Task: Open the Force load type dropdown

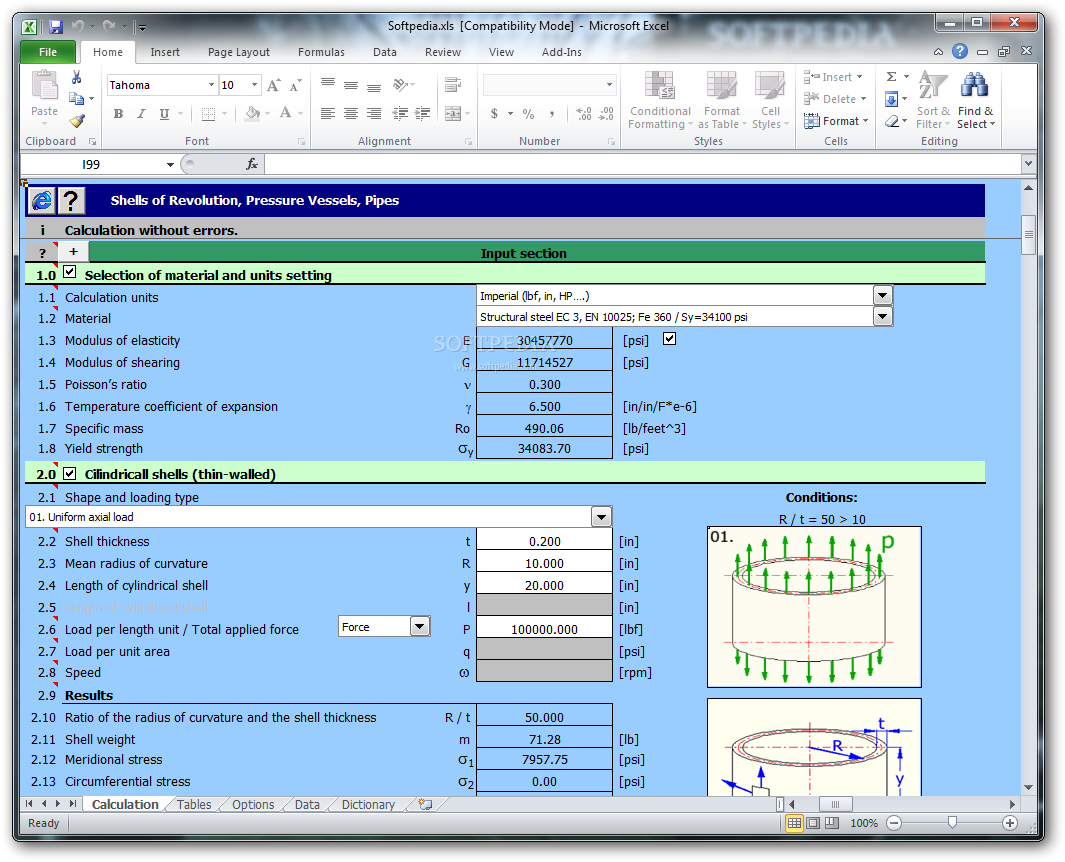Action: point(420,626)
